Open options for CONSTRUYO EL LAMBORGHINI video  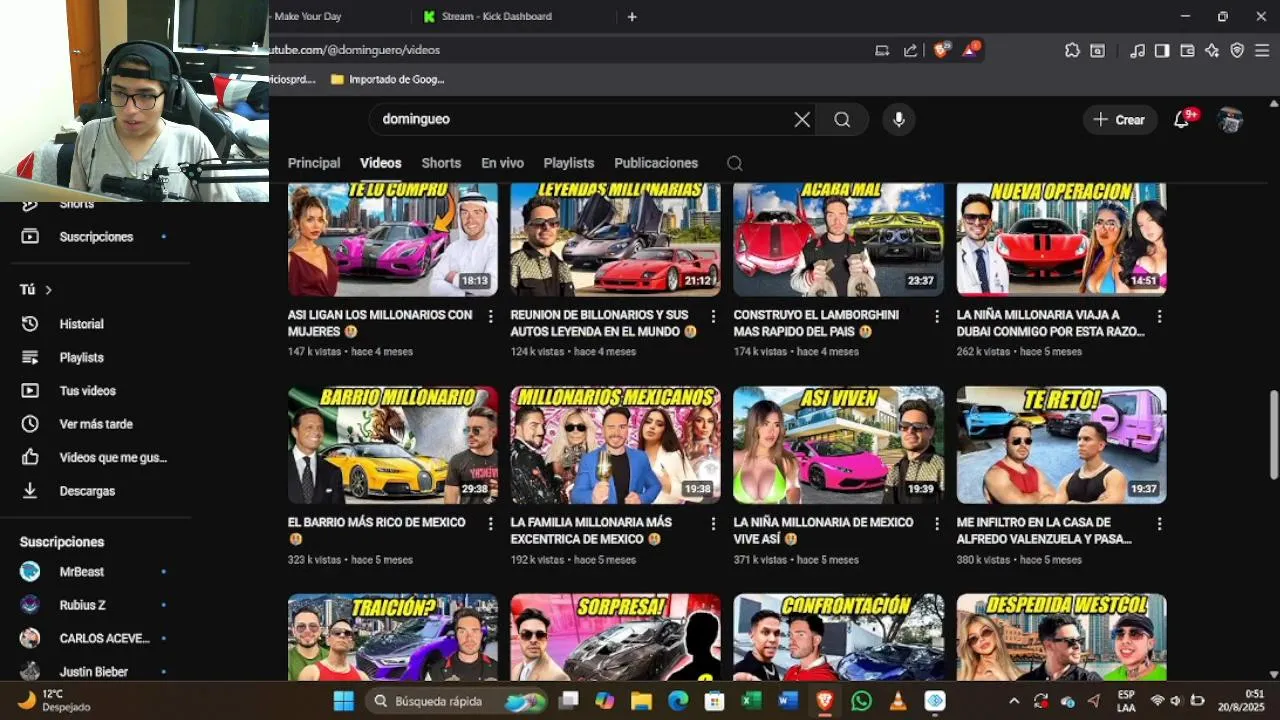tap(937, 316)
